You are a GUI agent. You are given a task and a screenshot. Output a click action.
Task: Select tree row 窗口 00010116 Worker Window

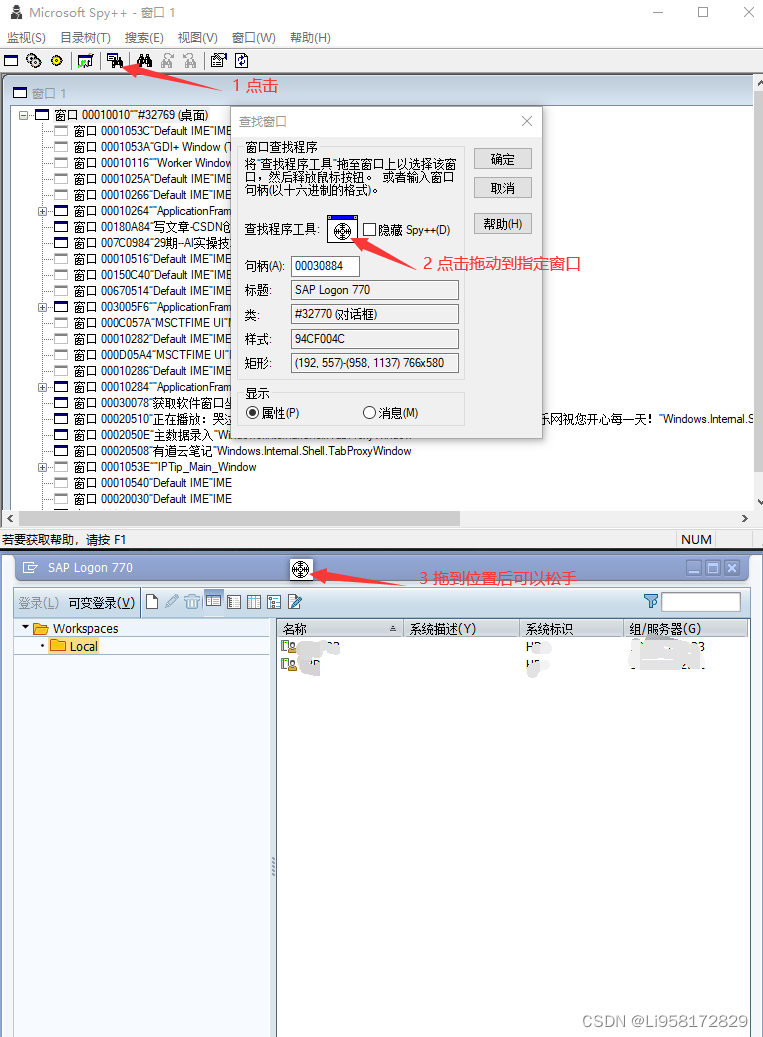(152, 163)
